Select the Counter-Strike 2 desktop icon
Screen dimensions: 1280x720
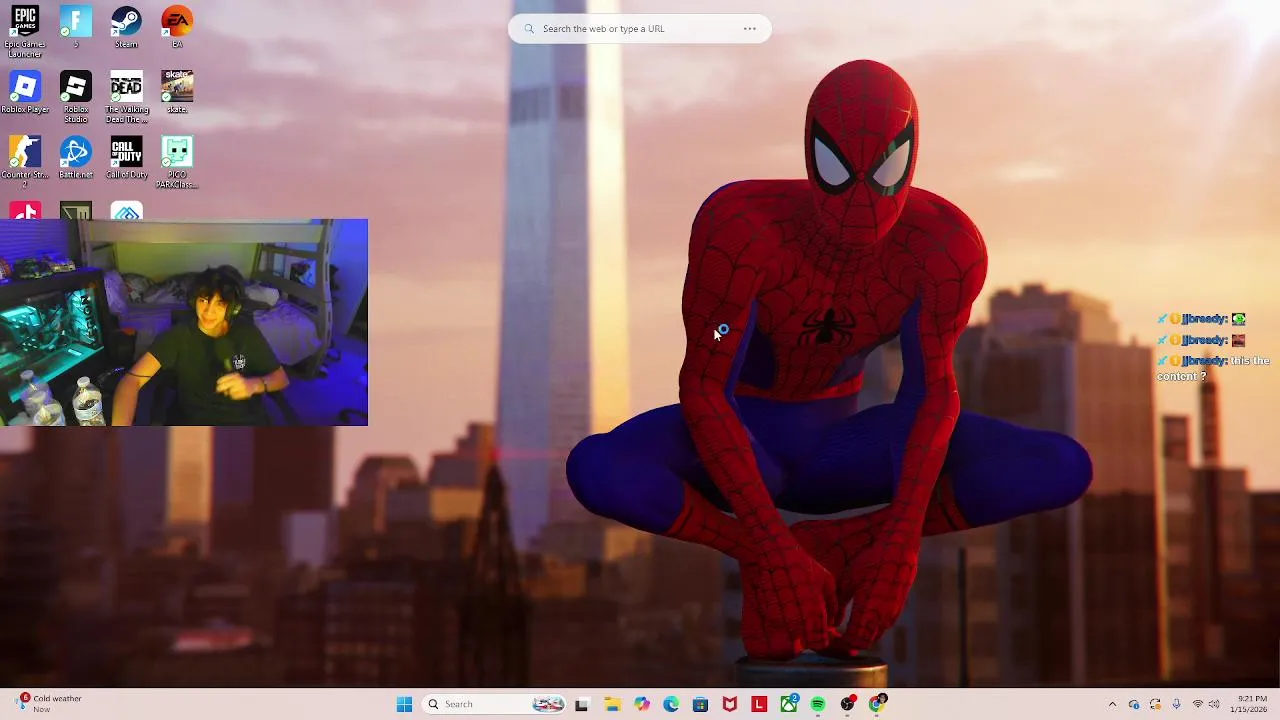25,162
